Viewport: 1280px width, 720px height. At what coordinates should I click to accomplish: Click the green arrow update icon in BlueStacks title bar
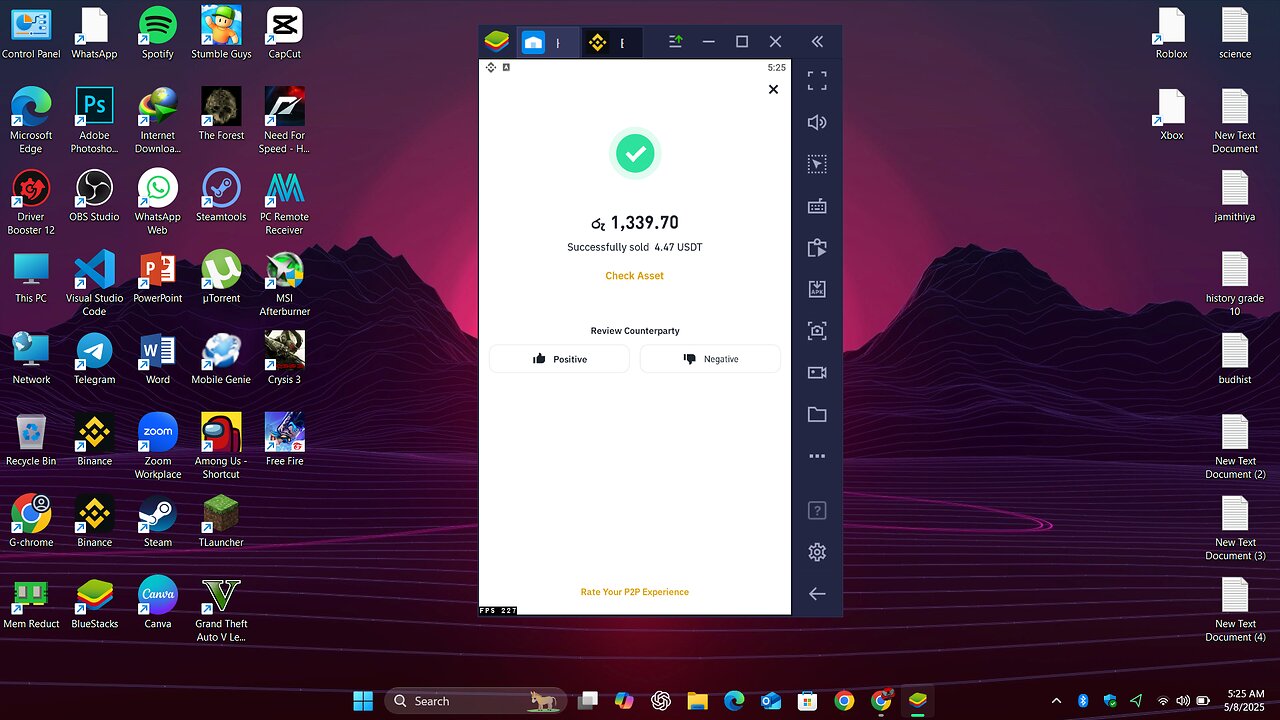(676, 42)
